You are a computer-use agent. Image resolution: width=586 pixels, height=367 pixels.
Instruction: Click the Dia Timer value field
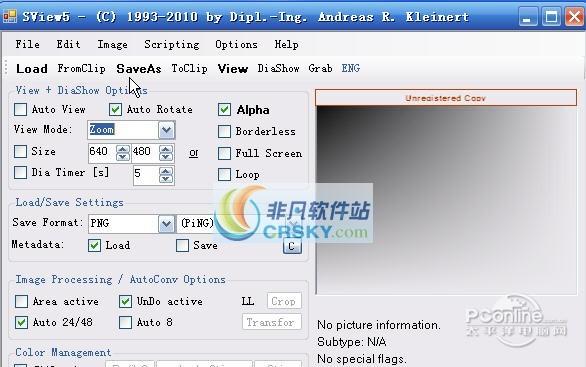point(146,174)
